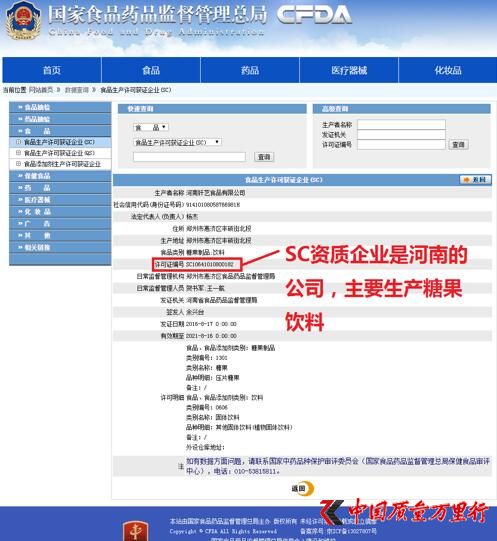Screen dimensions: 497x541
Task: Go to the 医疗器械 navigation tab
Action: 349,70
